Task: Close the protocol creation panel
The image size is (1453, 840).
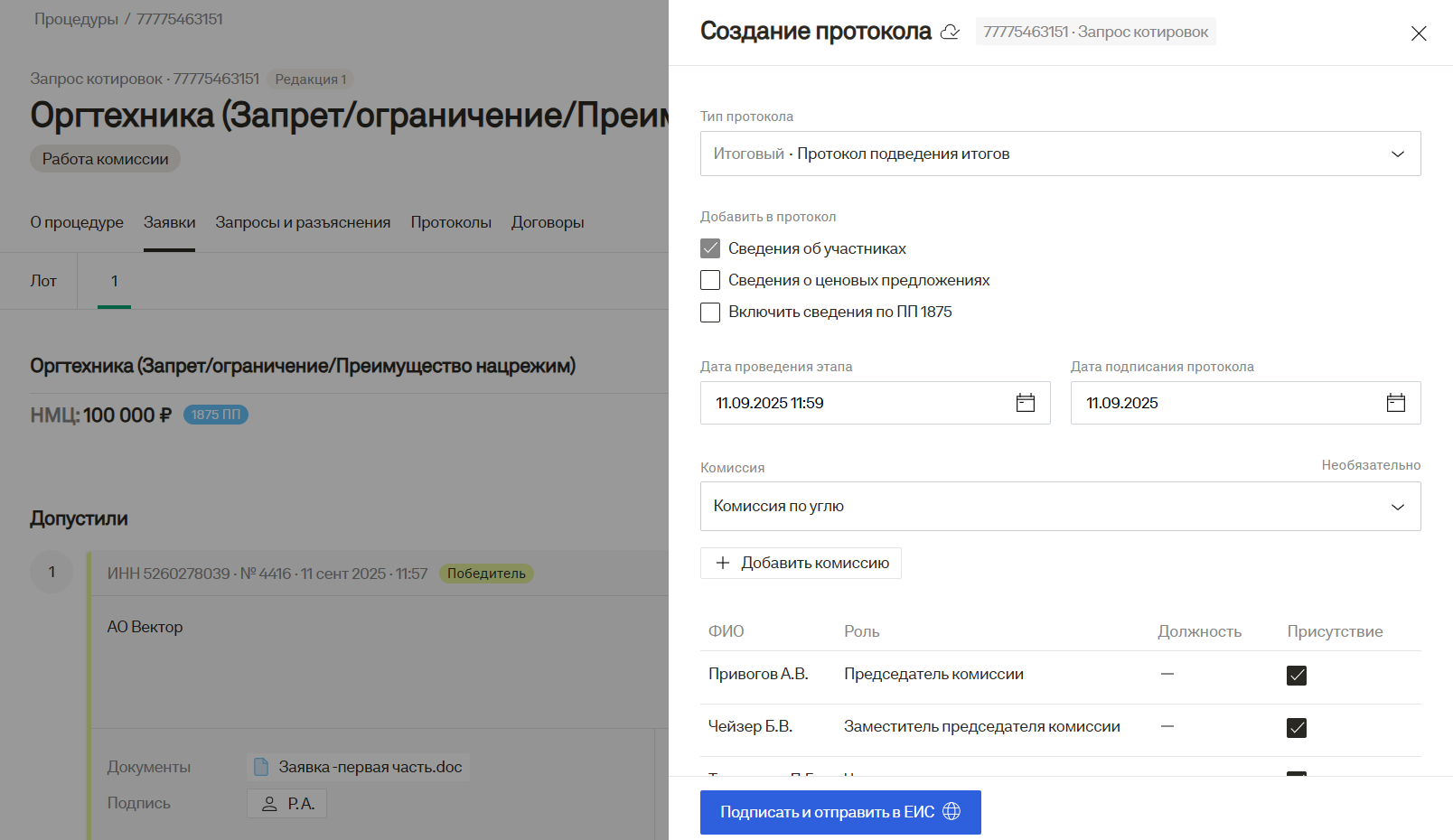Action: coord(1419,33)
